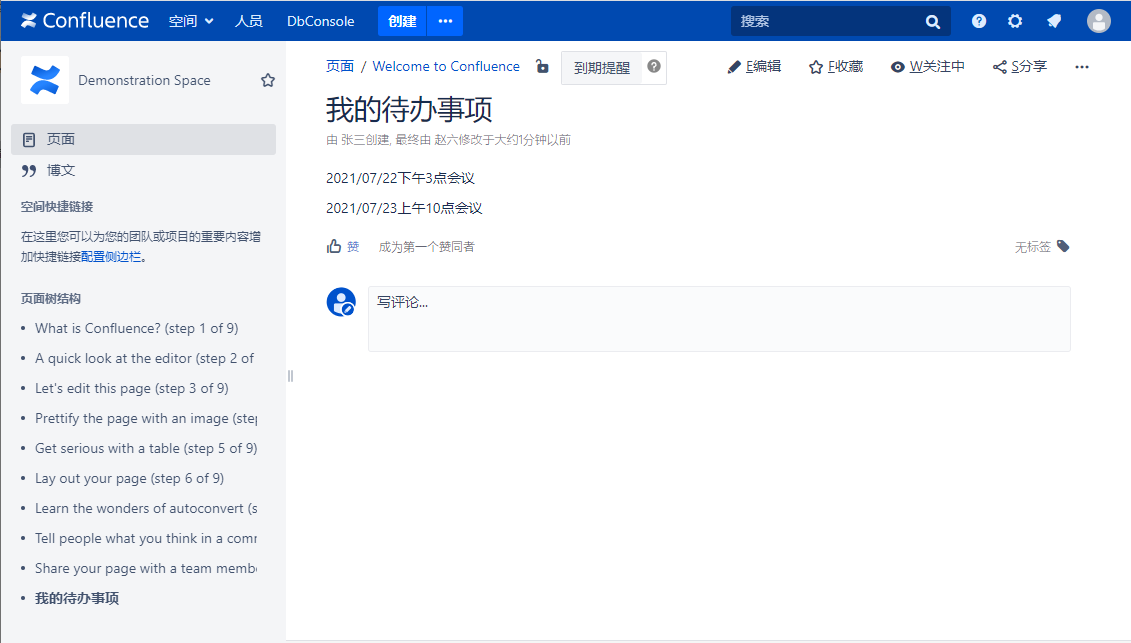Viewport: 1131px width, 643px height.
Task: Click the search magnifier icon
Action: (933, 21)
